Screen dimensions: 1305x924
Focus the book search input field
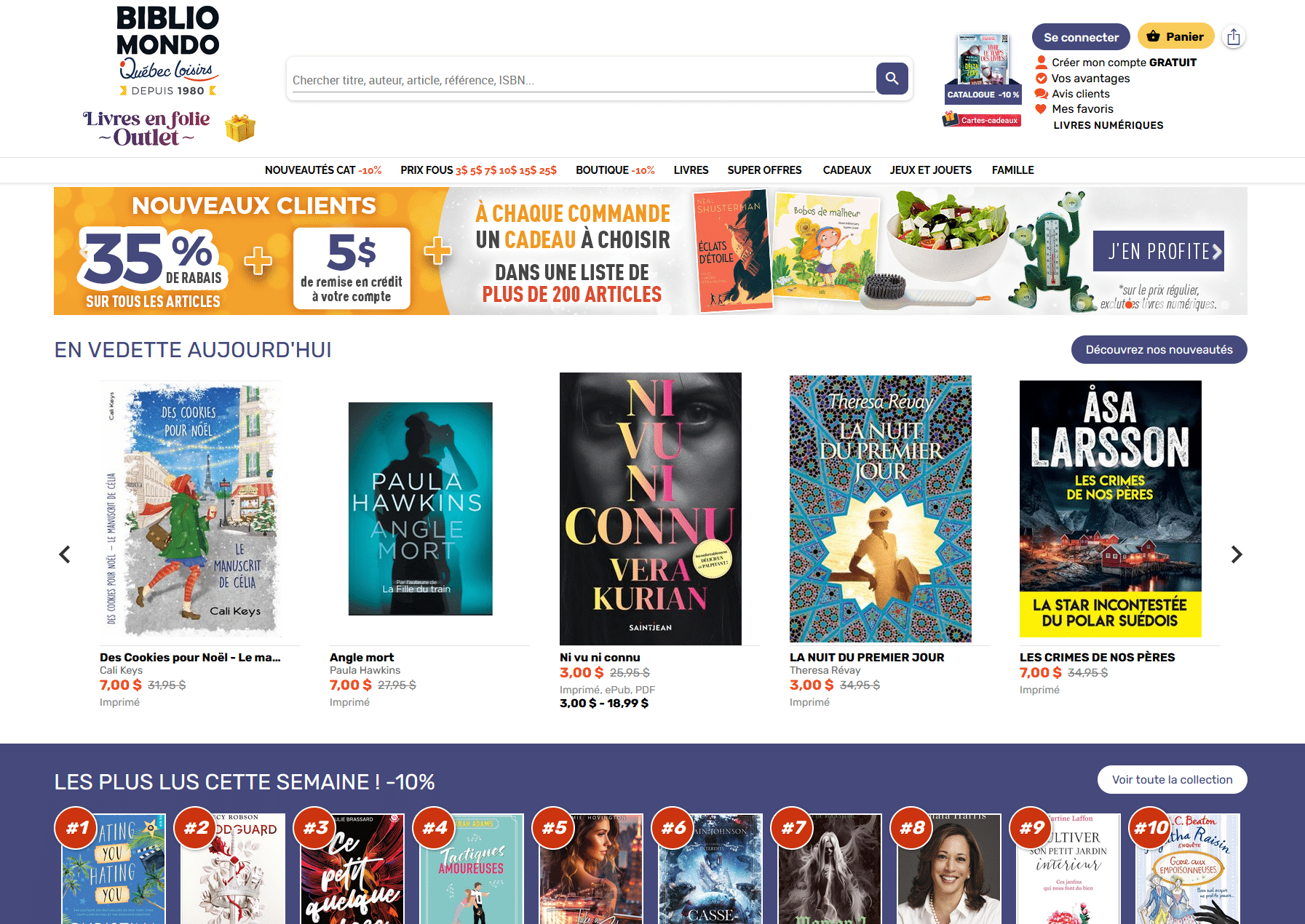point(582,80)
